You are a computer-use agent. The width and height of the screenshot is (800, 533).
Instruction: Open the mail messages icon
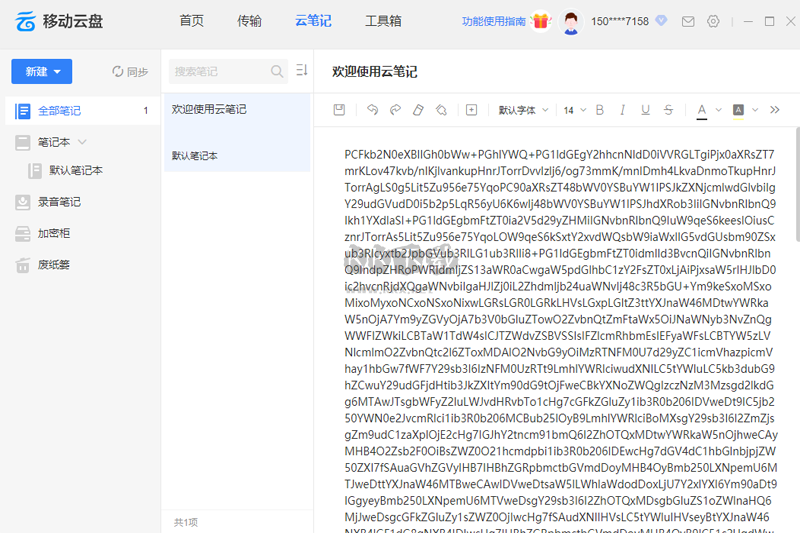tap(689, 21)
